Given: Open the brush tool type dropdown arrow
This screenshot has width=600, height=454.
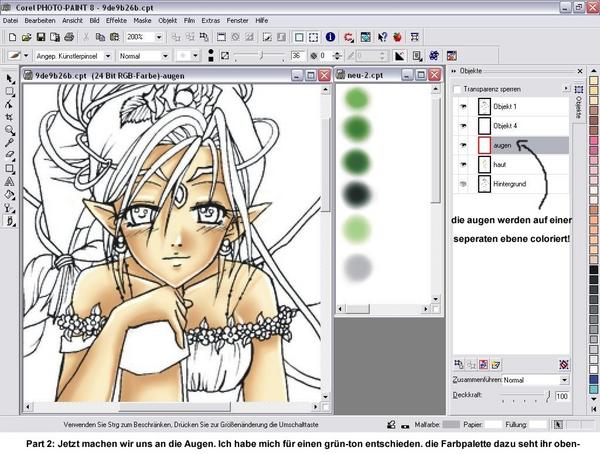Looking at the screenshot, I should tap(26, 56).
